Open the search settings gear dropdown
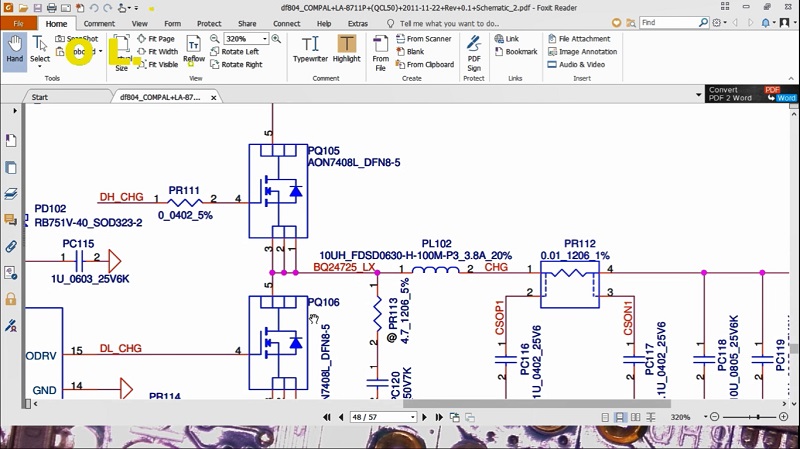Screen dimensions: 800x449 click(x=719, y=23)
